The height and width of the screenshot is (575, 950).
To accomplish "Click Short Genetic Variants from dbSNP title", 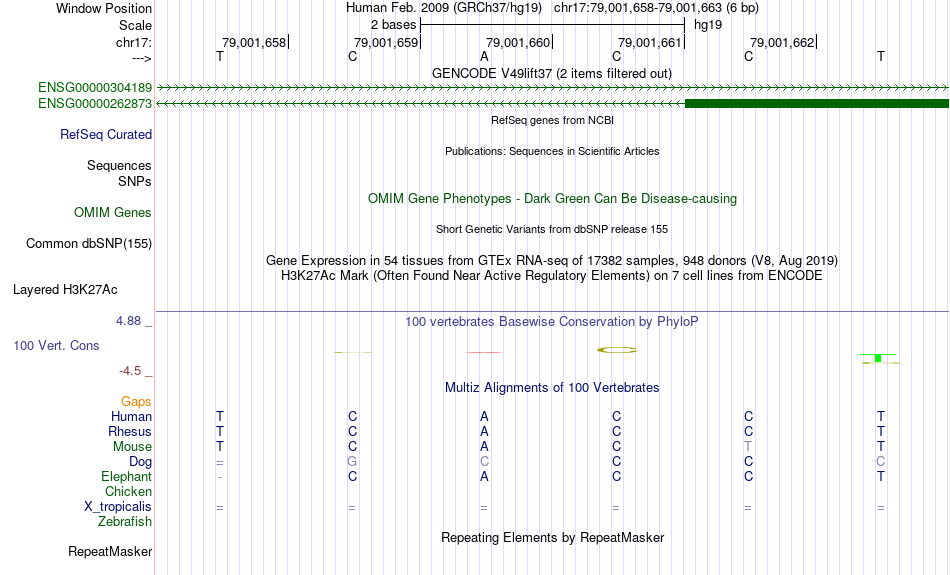I will pos(552,229).
